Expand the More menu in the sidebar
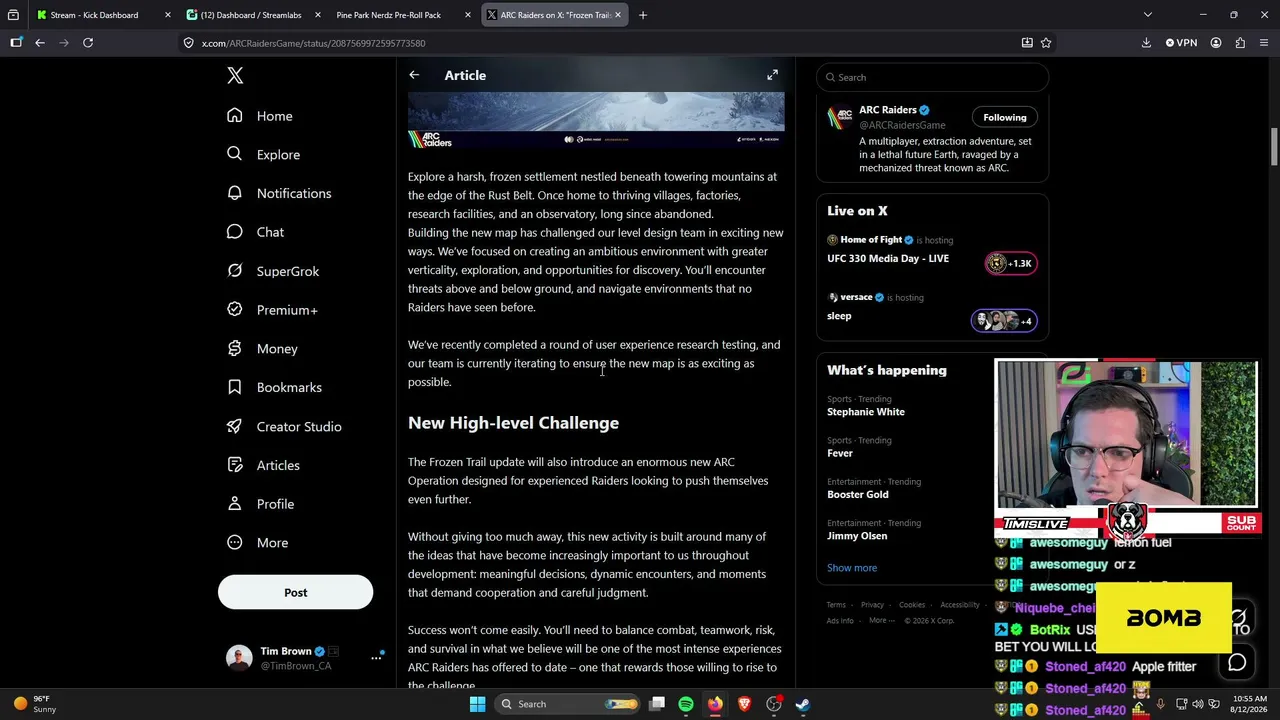 (257, 543)
